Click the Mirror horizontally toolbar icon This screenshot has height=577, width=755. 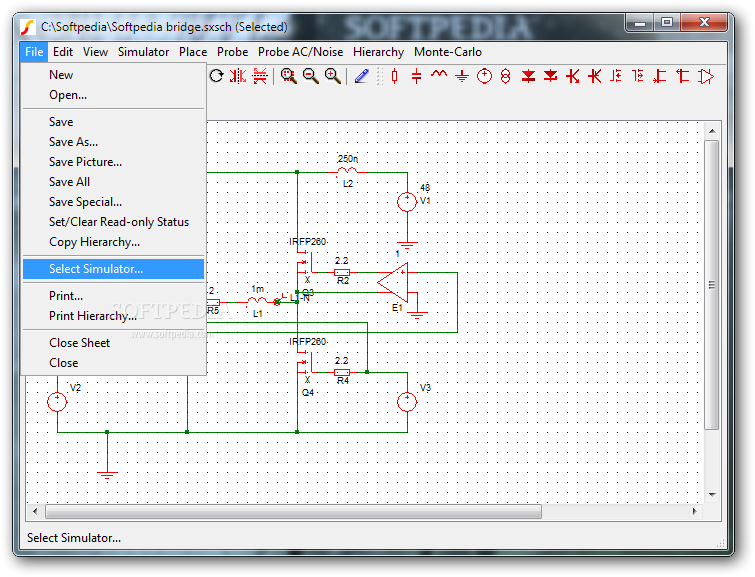point(238,76)
